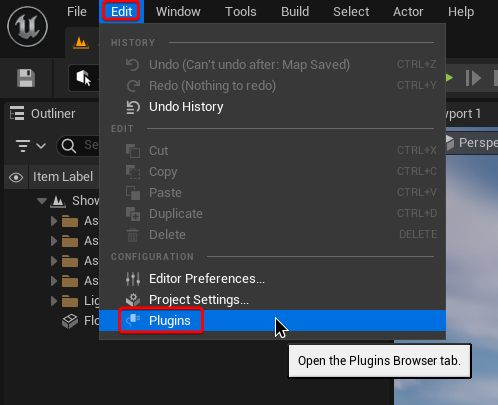This screenshot has width=498, height=405.
Task: Toggle the visibility eye column header
Action: coord(16,177)
